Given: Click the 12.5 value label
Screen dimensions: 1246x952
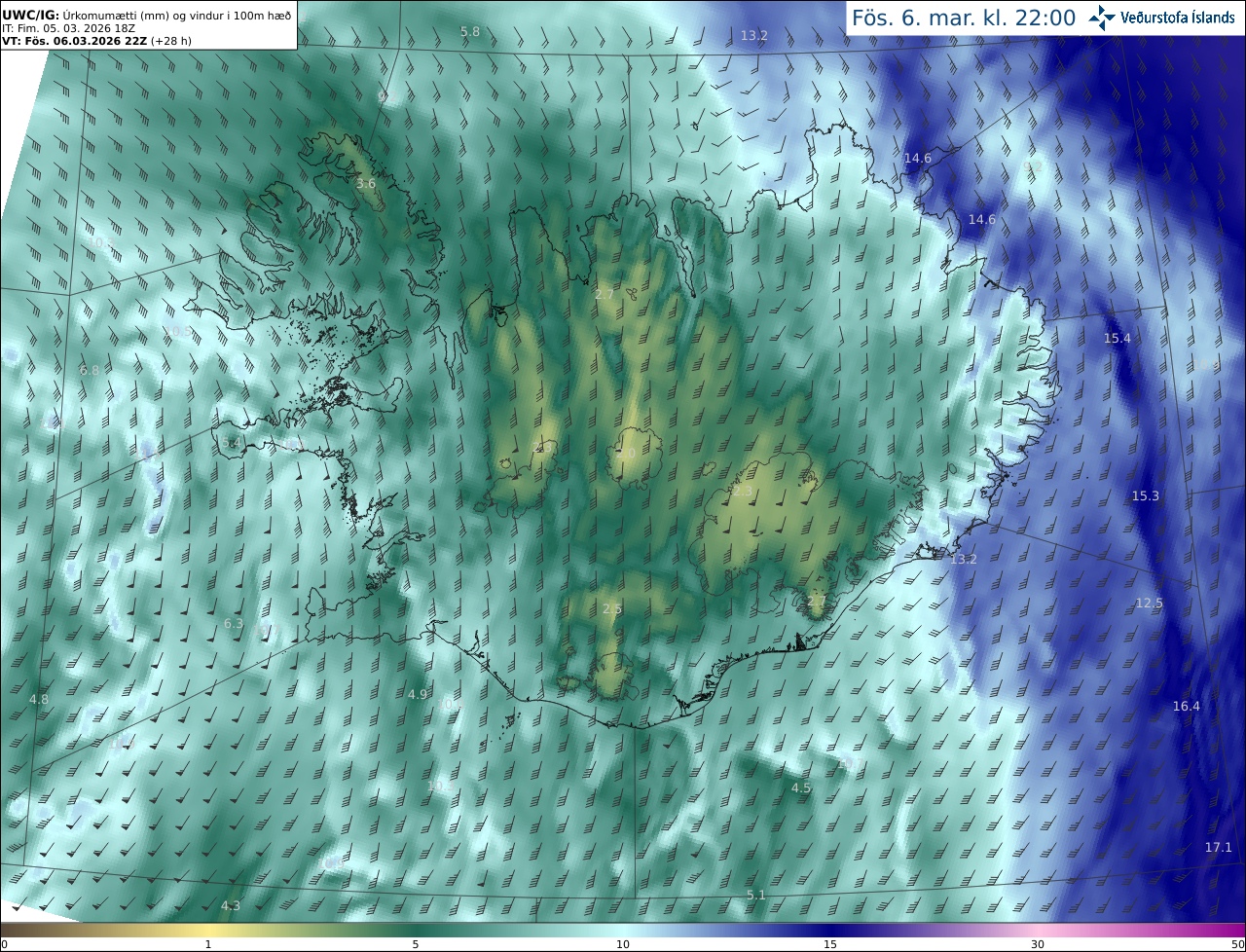Looking at the screenshot, I should [x=1150, y=603].
